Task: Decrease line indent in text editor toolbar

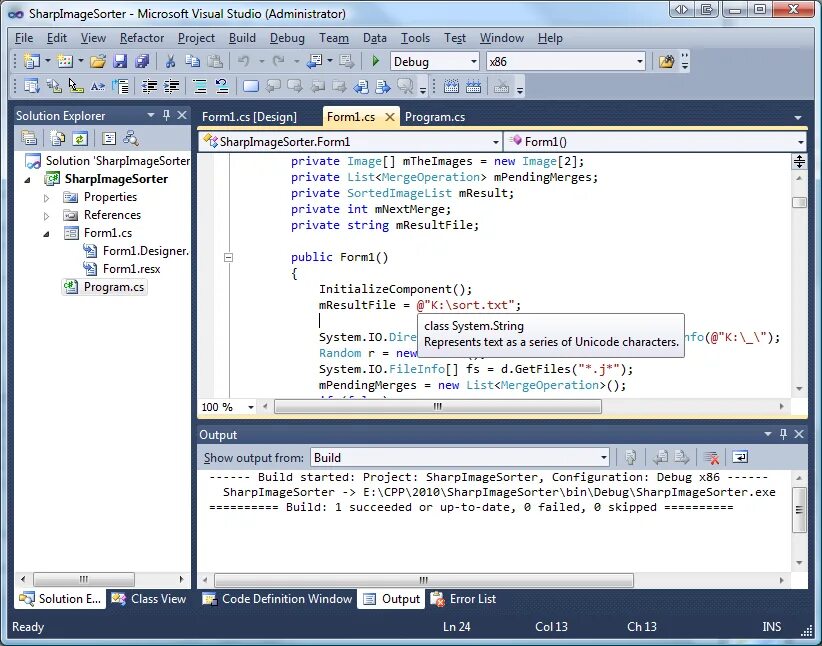Action: pyautogui.click(x=149, y=86)
